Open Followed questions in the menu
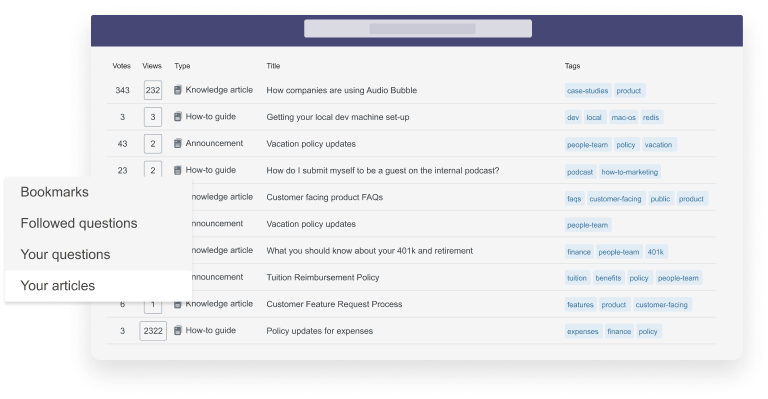768x399 pixels. [79, 223]
